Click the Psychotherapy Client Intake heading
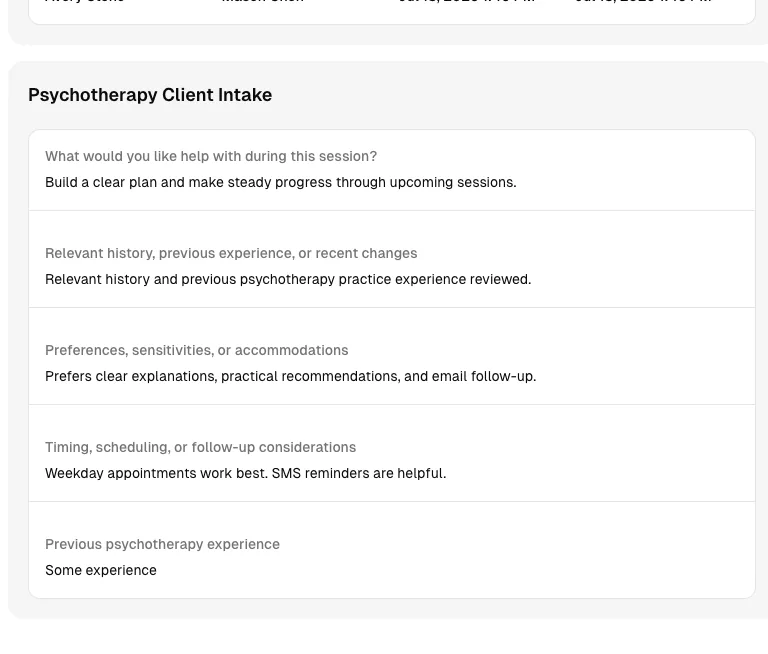The height and width of the screenshot is (654, 768). 150,95
